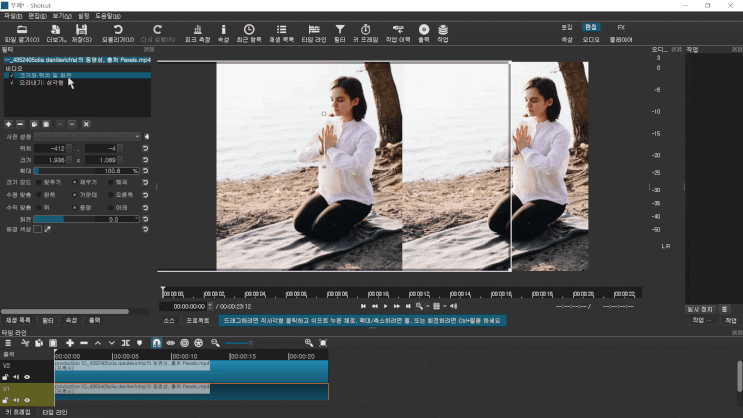Open the History (작업 이력) toolbar icon
The width and height of the screenshot is (743, 418).
click(398, 29)
